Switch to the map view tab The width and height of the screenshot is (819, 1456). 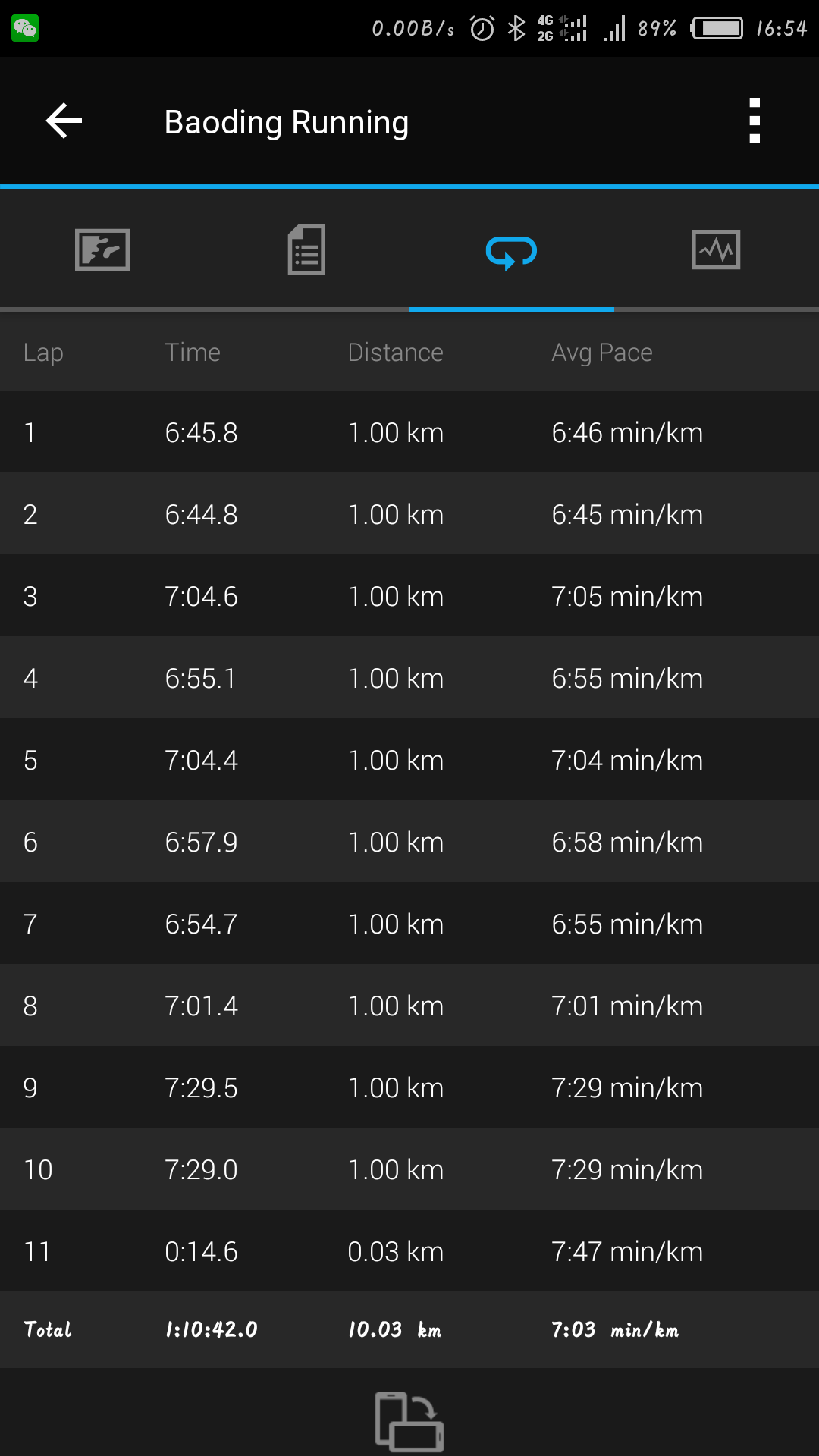102,249
